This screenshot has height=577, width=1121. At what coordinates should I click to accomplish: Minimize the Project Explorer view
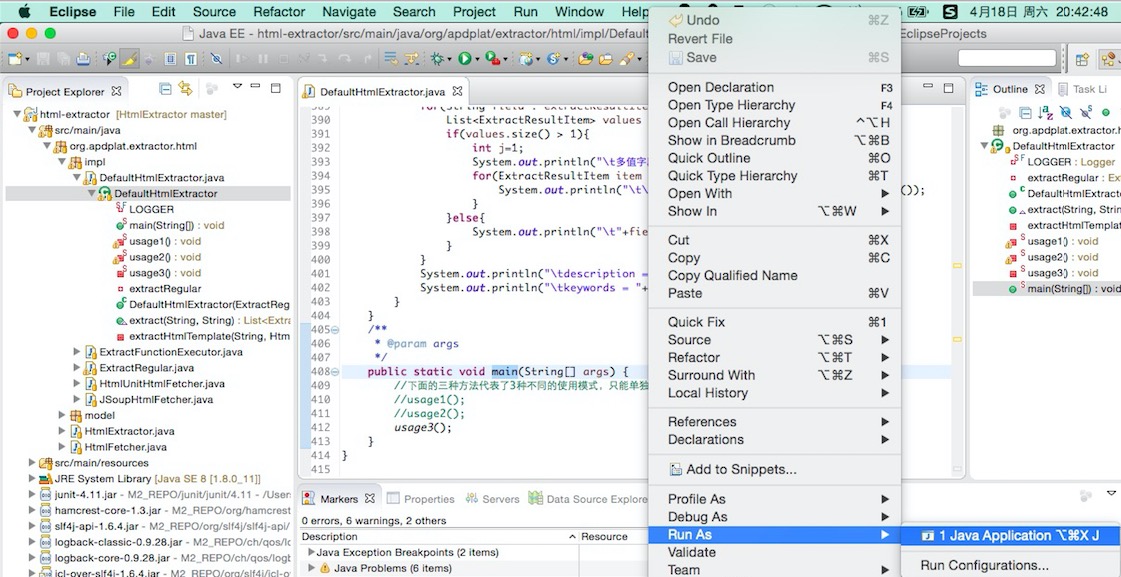click(255, 87)
